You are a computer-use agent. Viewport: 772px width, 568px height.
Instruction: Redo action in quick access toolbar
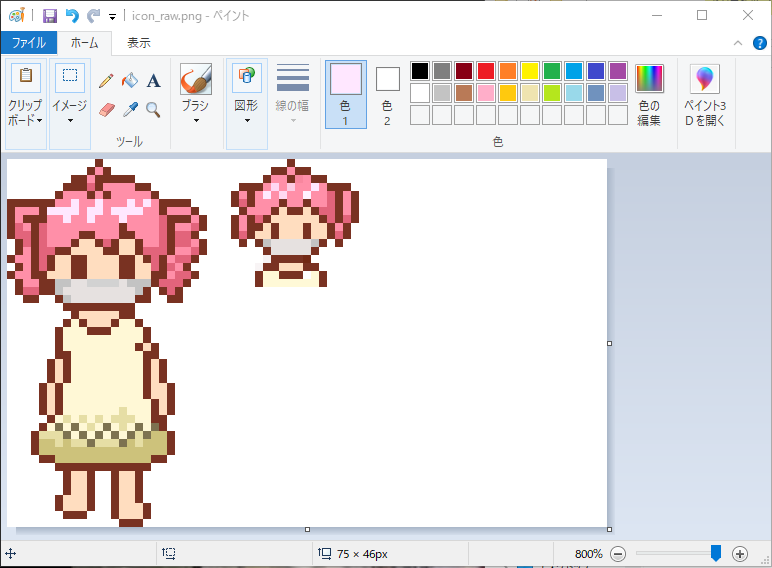click(x=93, y=16)
